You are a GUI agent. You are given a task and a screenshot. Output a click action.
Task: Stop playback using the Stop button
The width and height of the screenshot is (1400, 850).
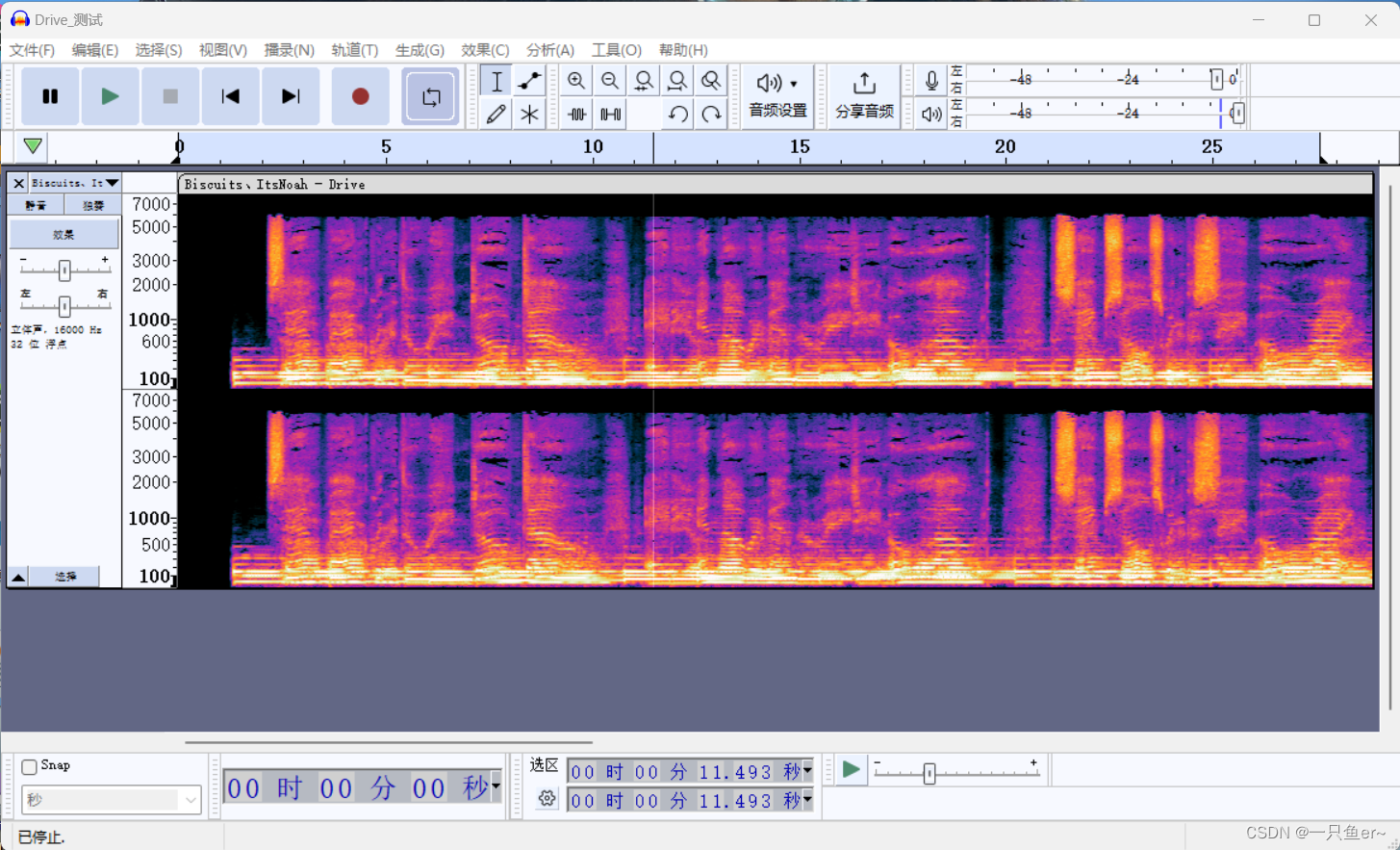(x=170, y=96)
